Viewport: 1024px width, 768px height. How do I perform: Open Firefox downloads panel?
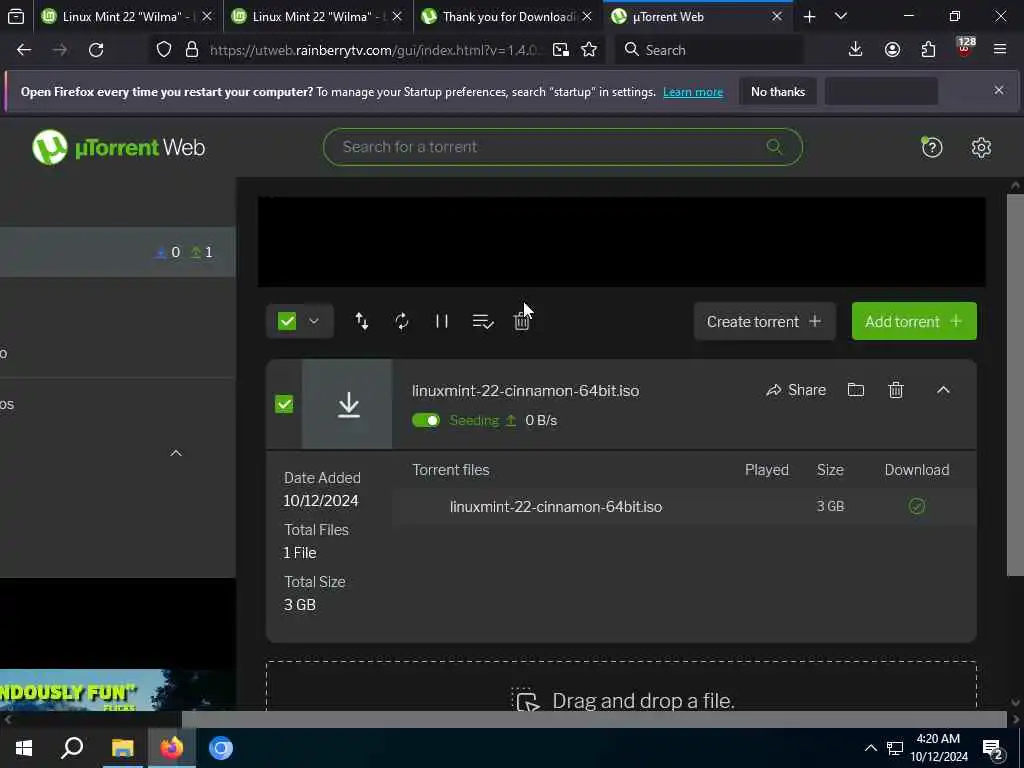point(855,50)
